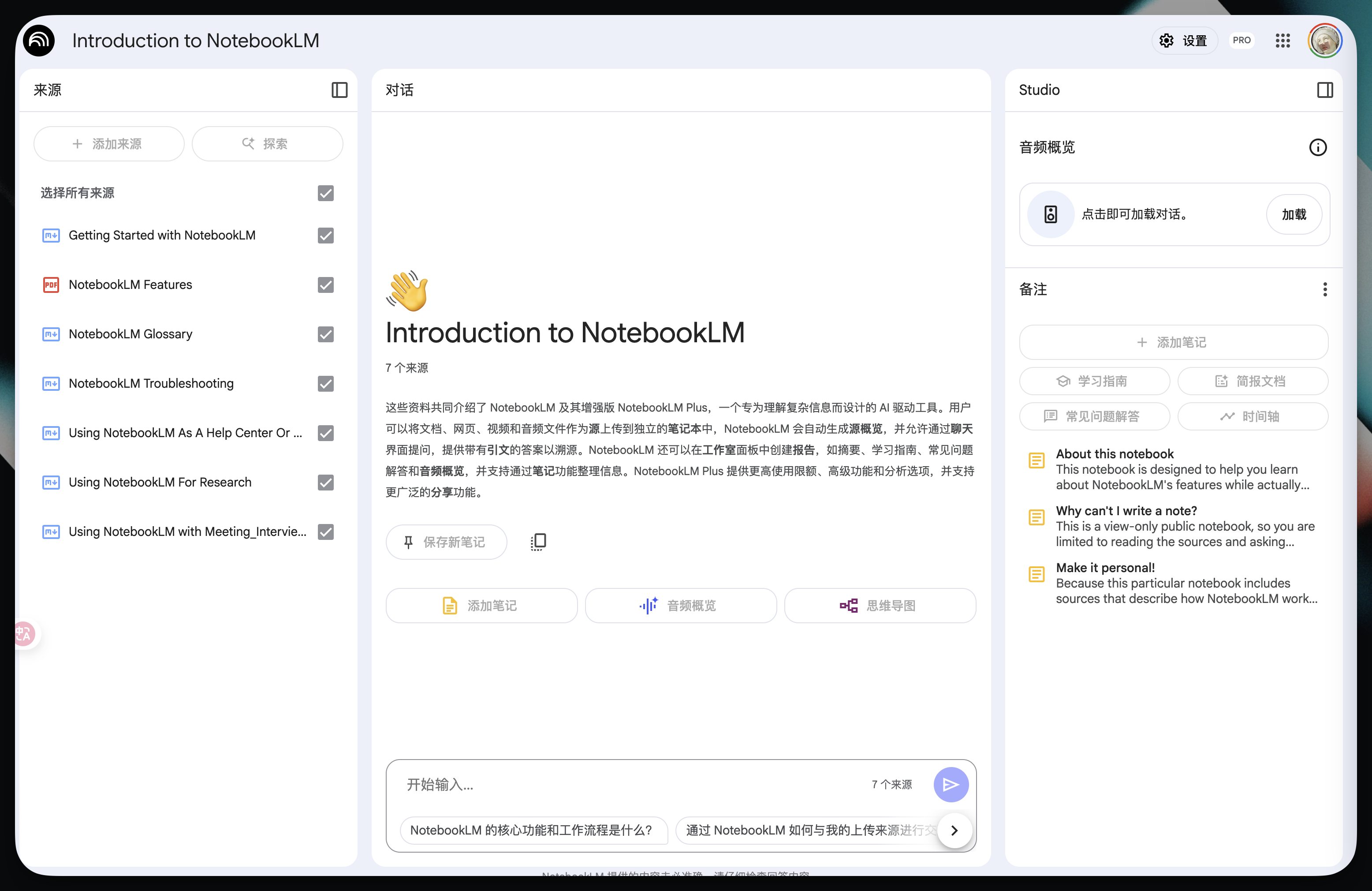Screen dimensions: 1372x891
Task: Click the 添加来源 button
Action: (x=109, y=144)
